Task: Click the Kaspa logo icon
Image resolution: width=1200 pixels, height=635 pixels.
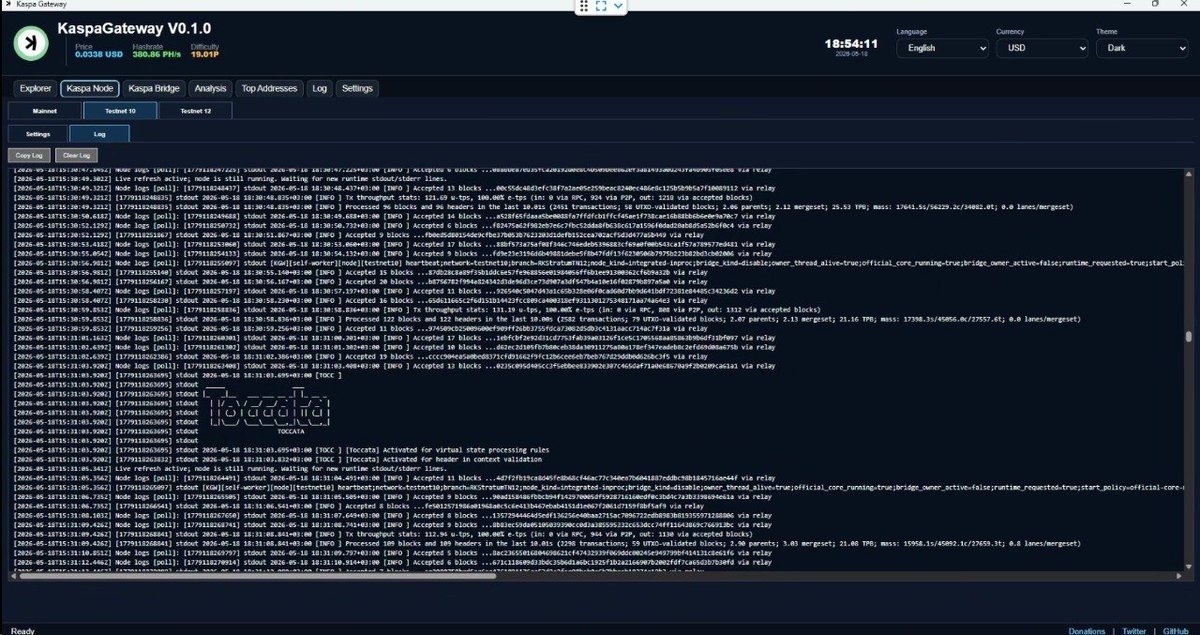Action: click(32, 42)
